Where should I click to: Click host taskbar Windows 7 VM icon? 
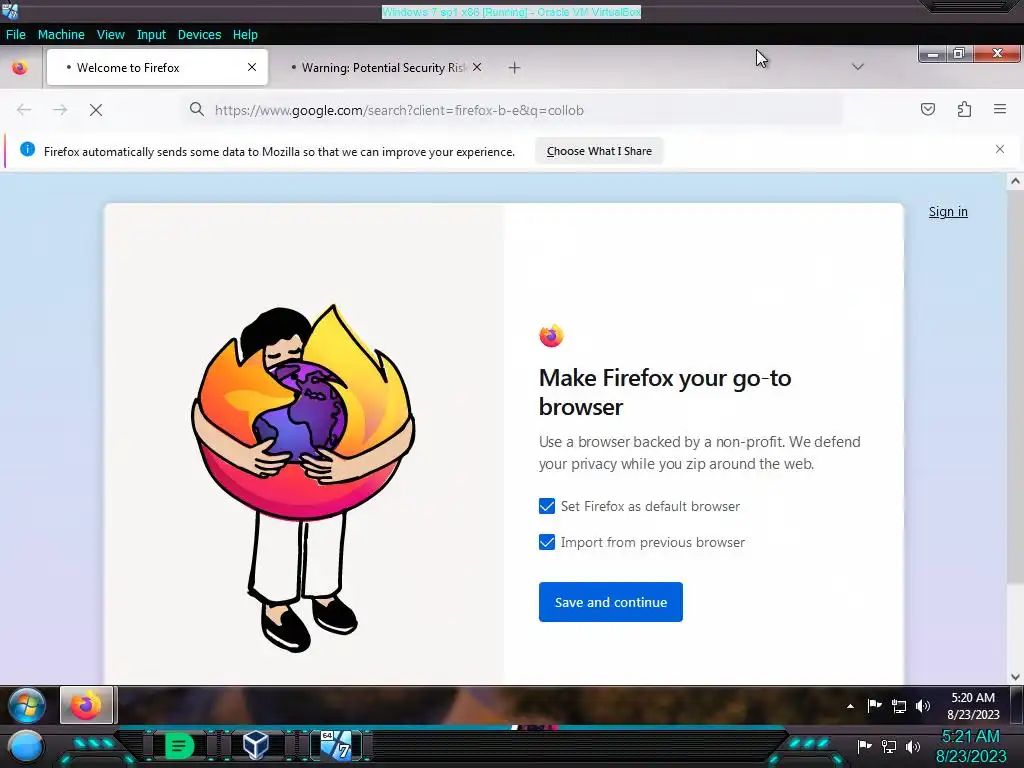pos(336,745)
